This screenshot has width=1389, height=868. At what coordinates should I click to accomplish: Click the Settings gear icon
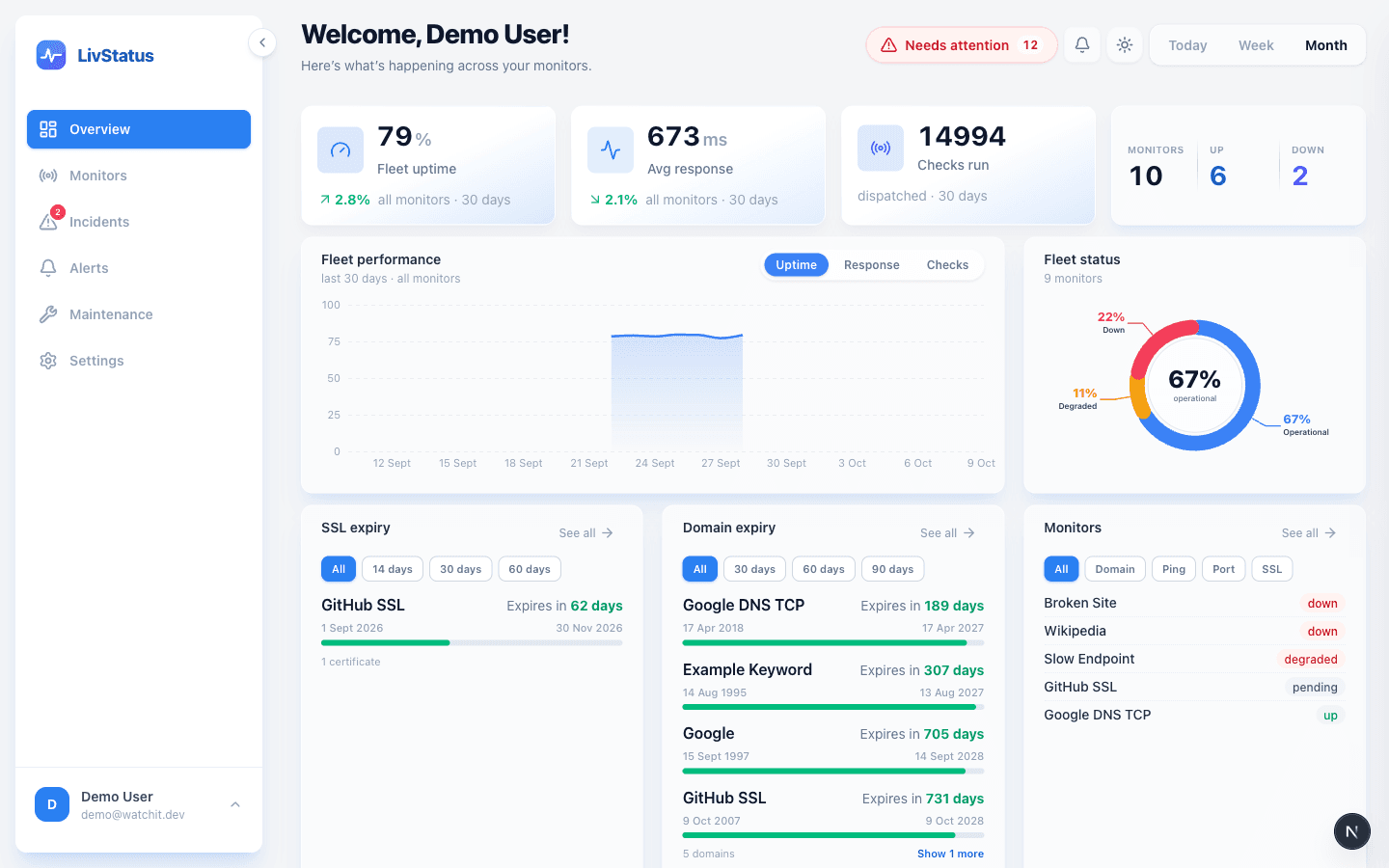point(48,361)
